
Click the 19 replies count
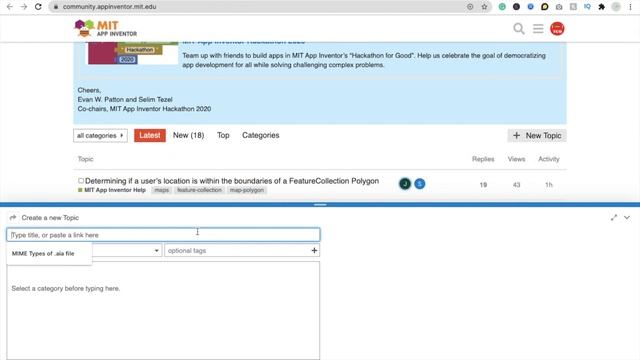click(x=483, y=185)
